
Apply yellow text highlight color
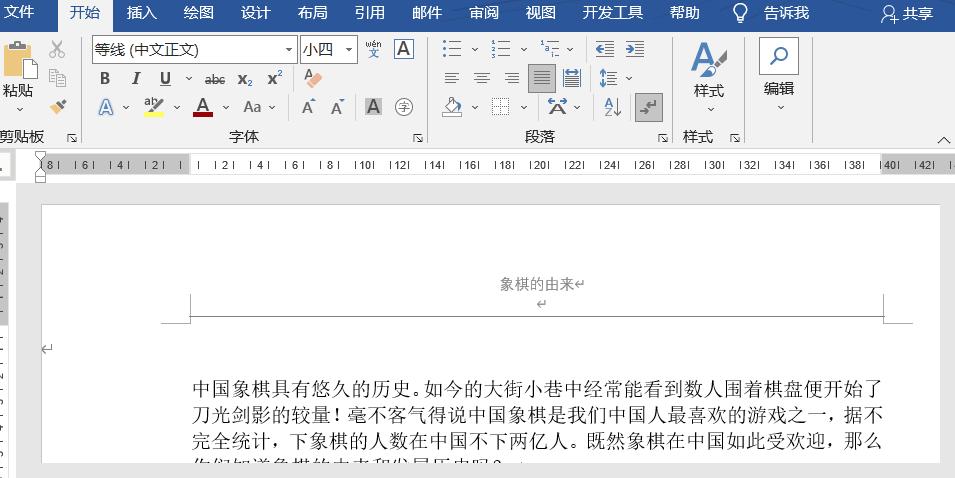click(x=153, y=107)
